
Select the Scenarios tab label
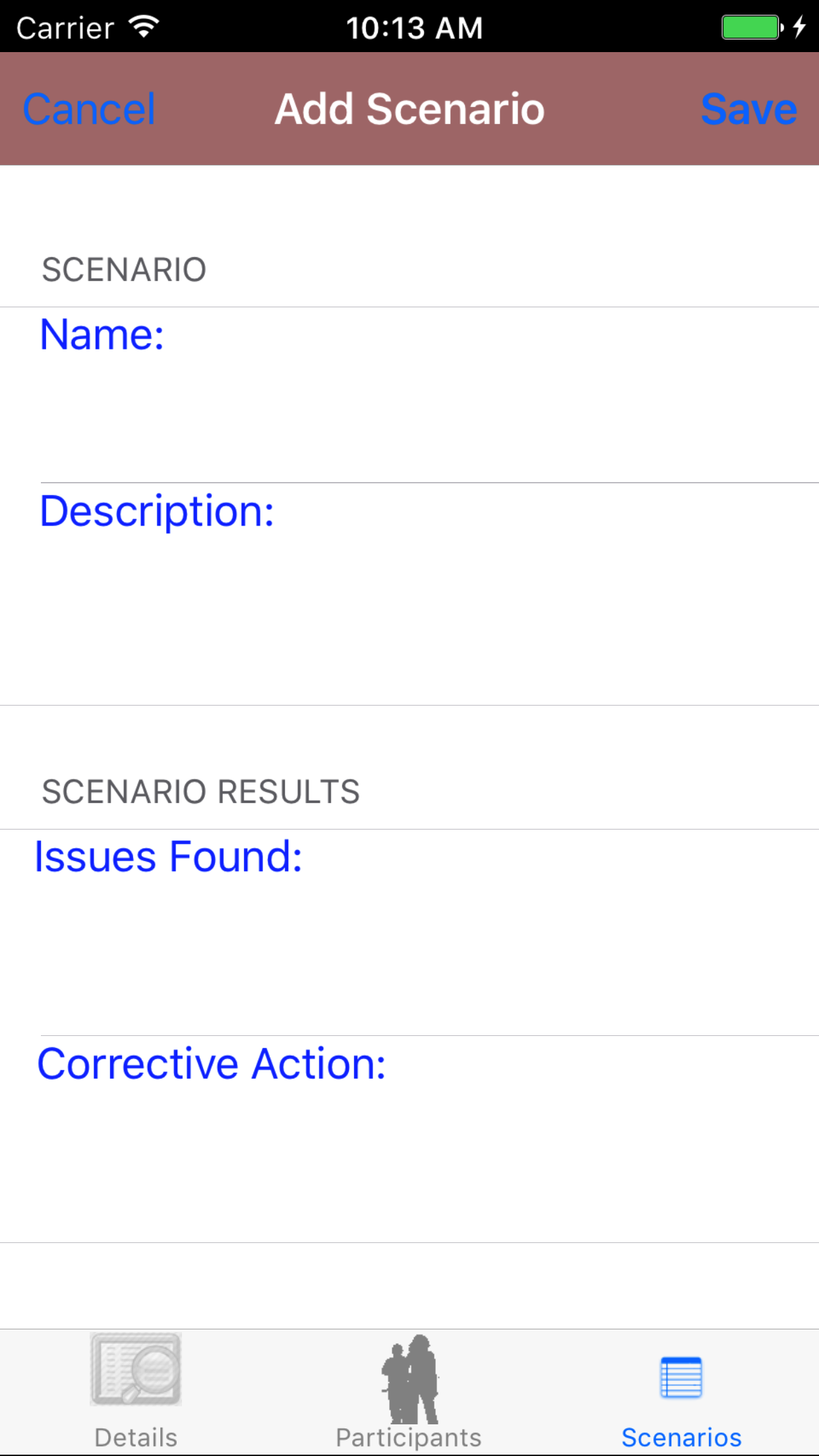(x=681, y=1438)
